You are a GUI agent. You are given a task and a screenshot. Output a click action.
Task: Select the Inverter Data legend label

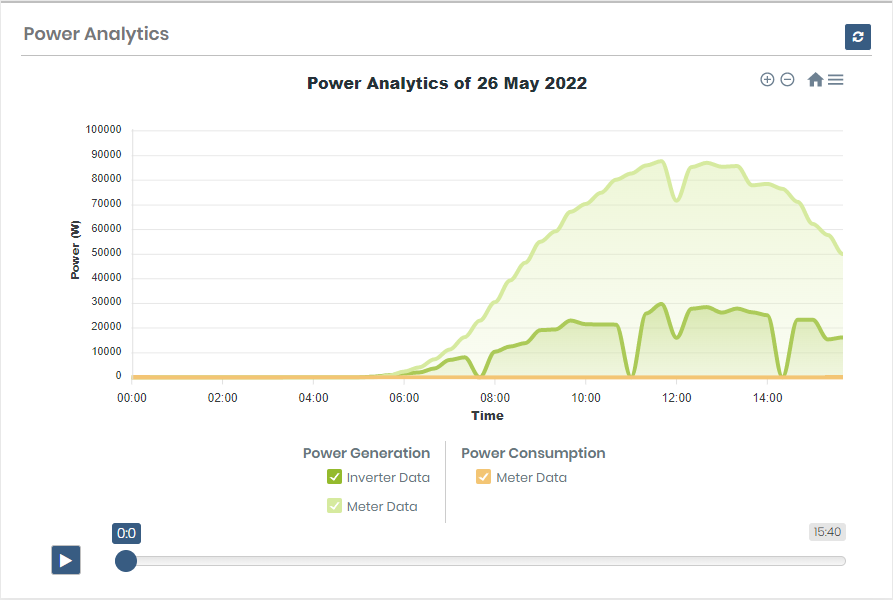coord(388,478)
